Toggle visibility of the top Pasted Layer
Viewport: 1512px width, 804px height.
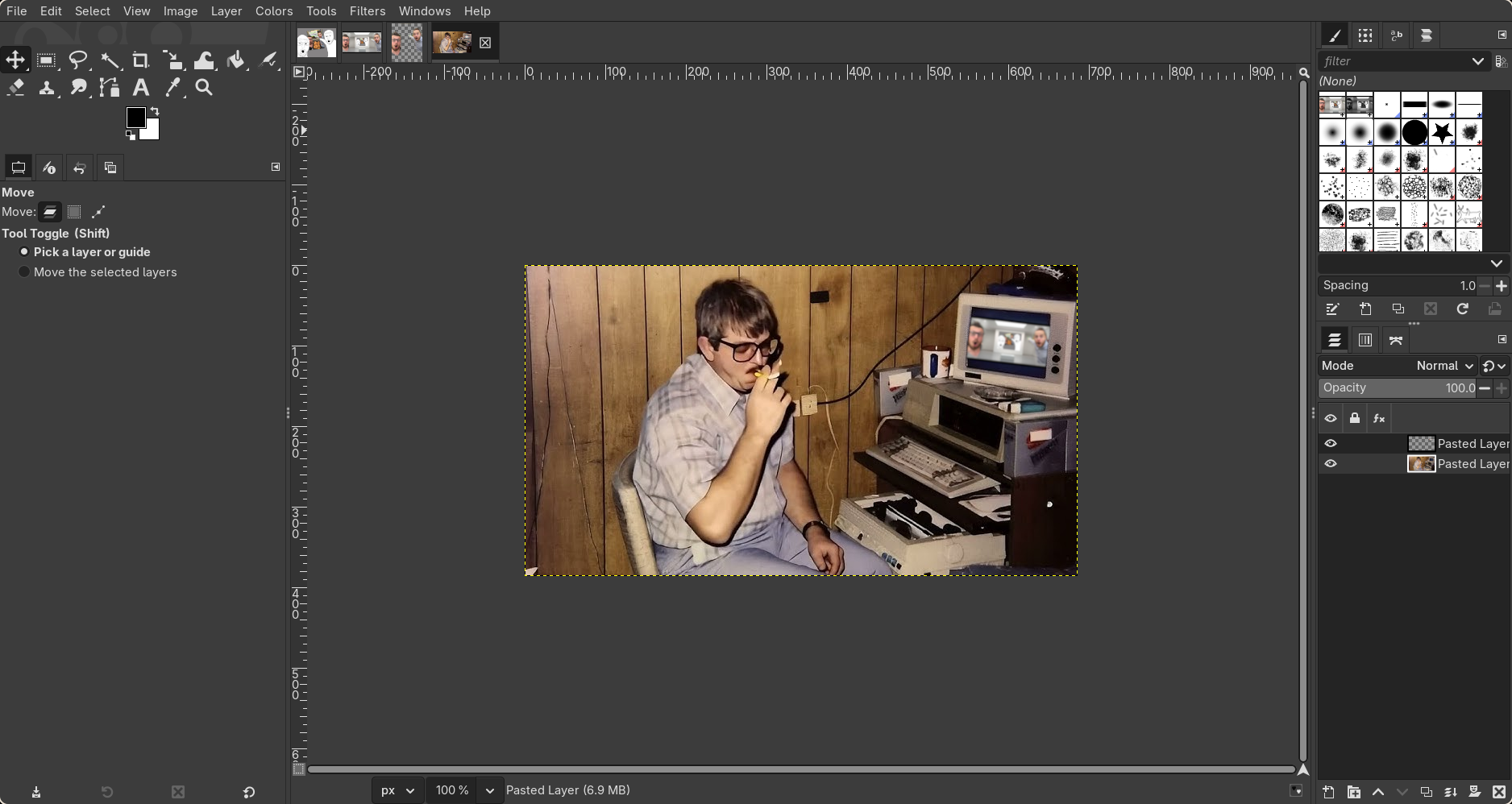(1331, 443)
